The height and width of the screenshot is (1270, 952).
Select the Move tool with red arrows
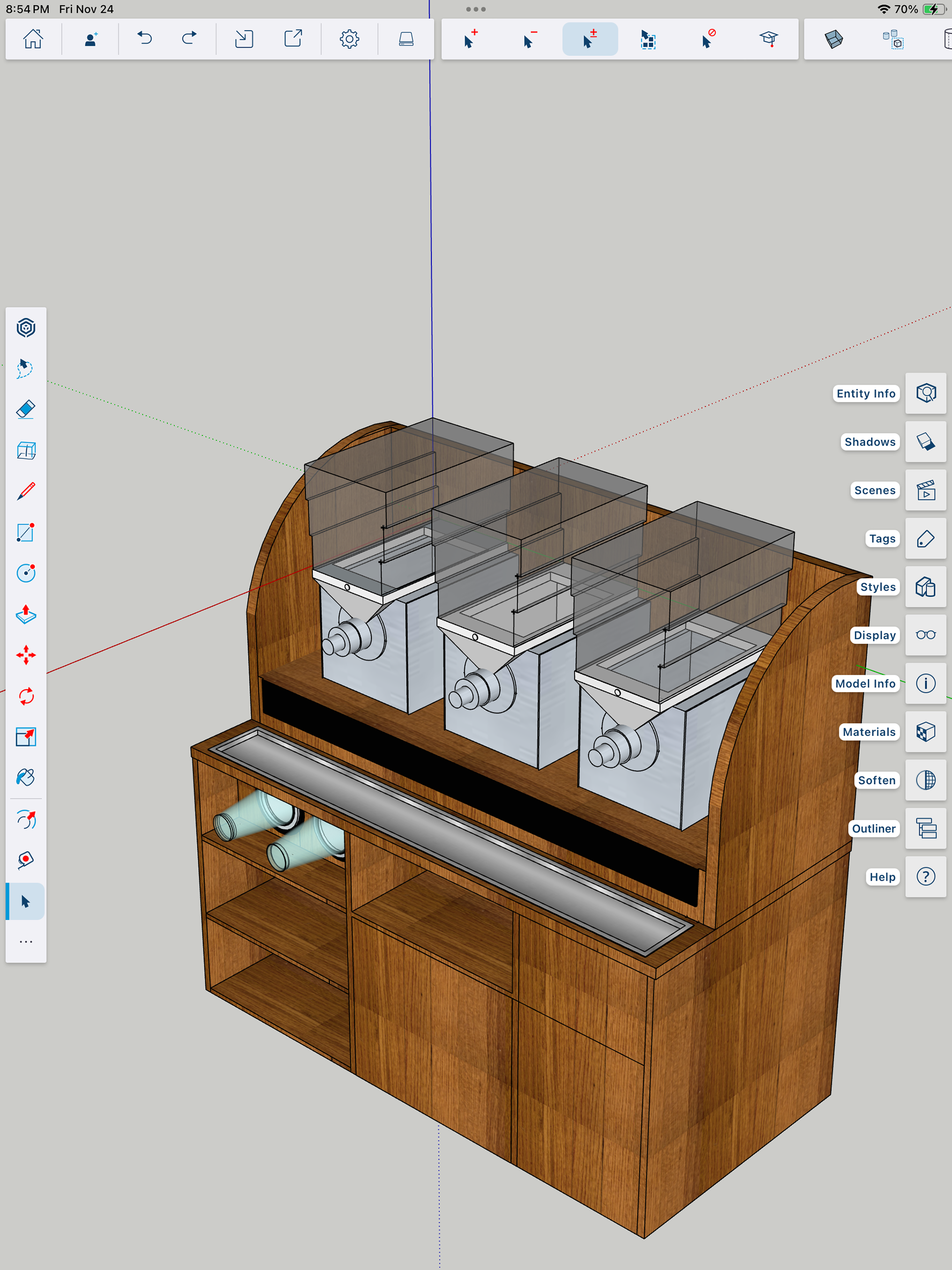pos(26,655)
